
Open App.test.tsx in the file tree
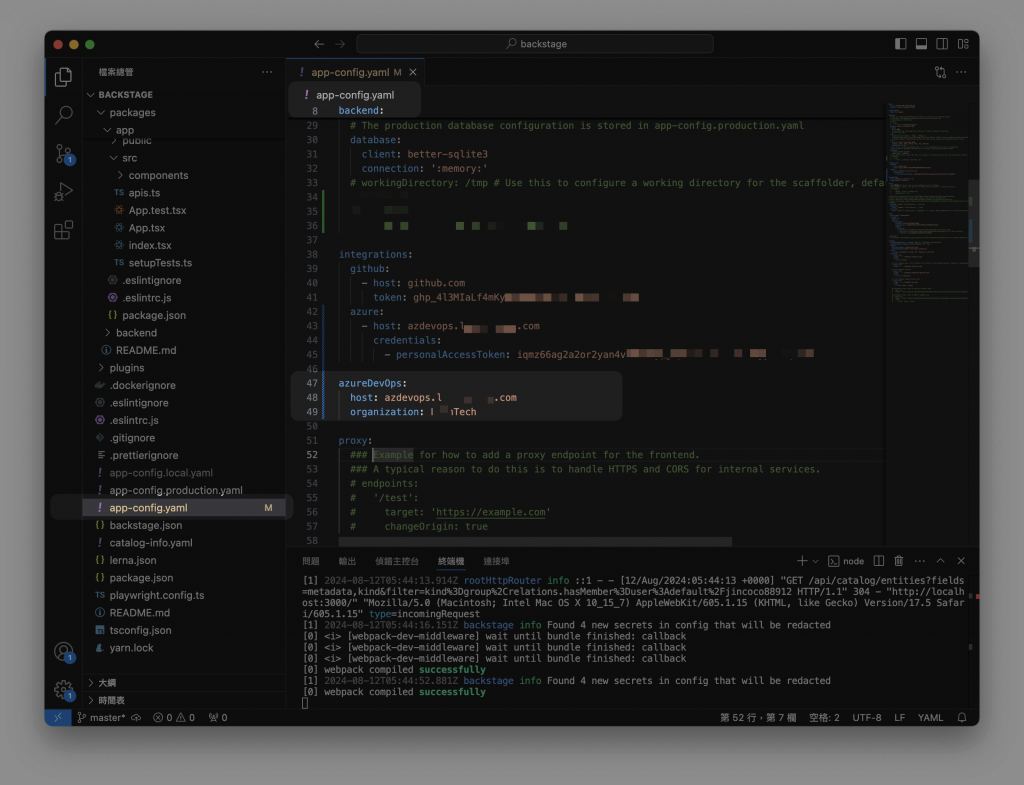pos(157,210)
